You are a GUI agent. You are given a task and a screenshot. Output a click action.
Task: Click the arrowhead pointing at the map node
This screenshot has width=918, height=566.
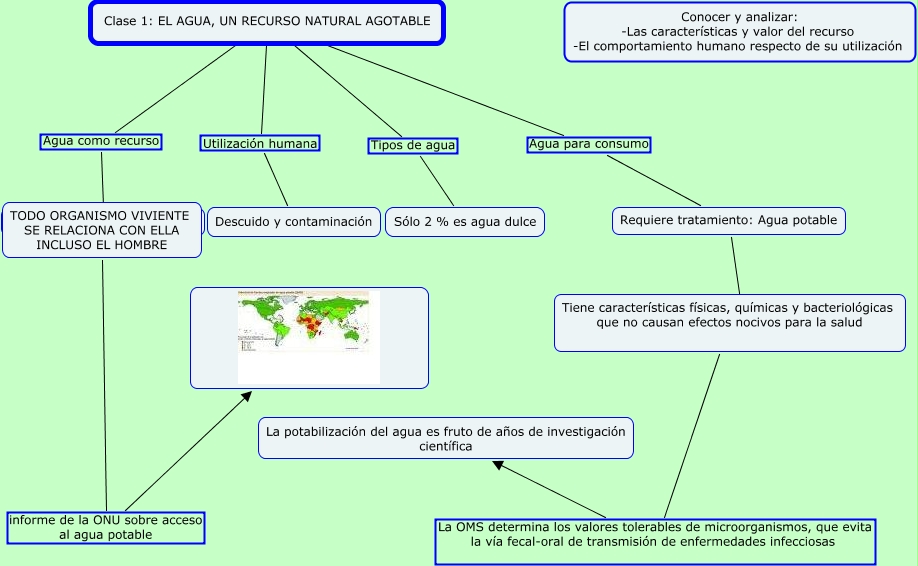pyautogui.click(x=245, y=400)
